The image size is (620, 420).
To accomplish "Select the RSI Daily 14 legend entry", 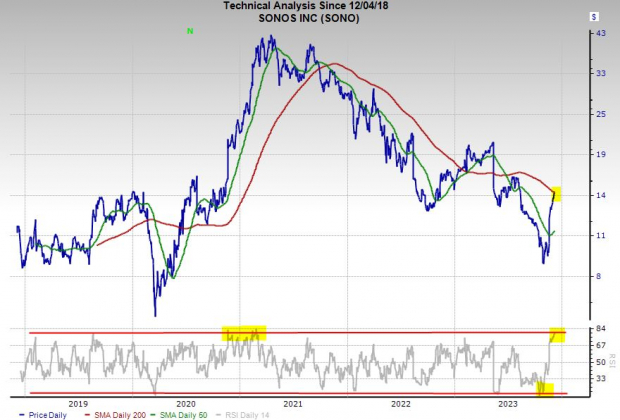I will click(x=243, y=415).
